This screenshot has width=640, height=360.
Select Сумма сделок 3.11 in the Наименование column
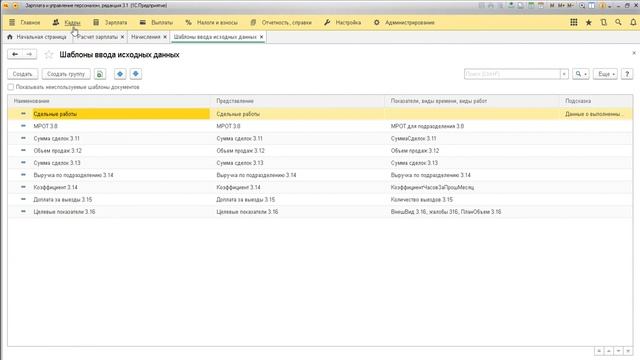[x=57, y=138]
